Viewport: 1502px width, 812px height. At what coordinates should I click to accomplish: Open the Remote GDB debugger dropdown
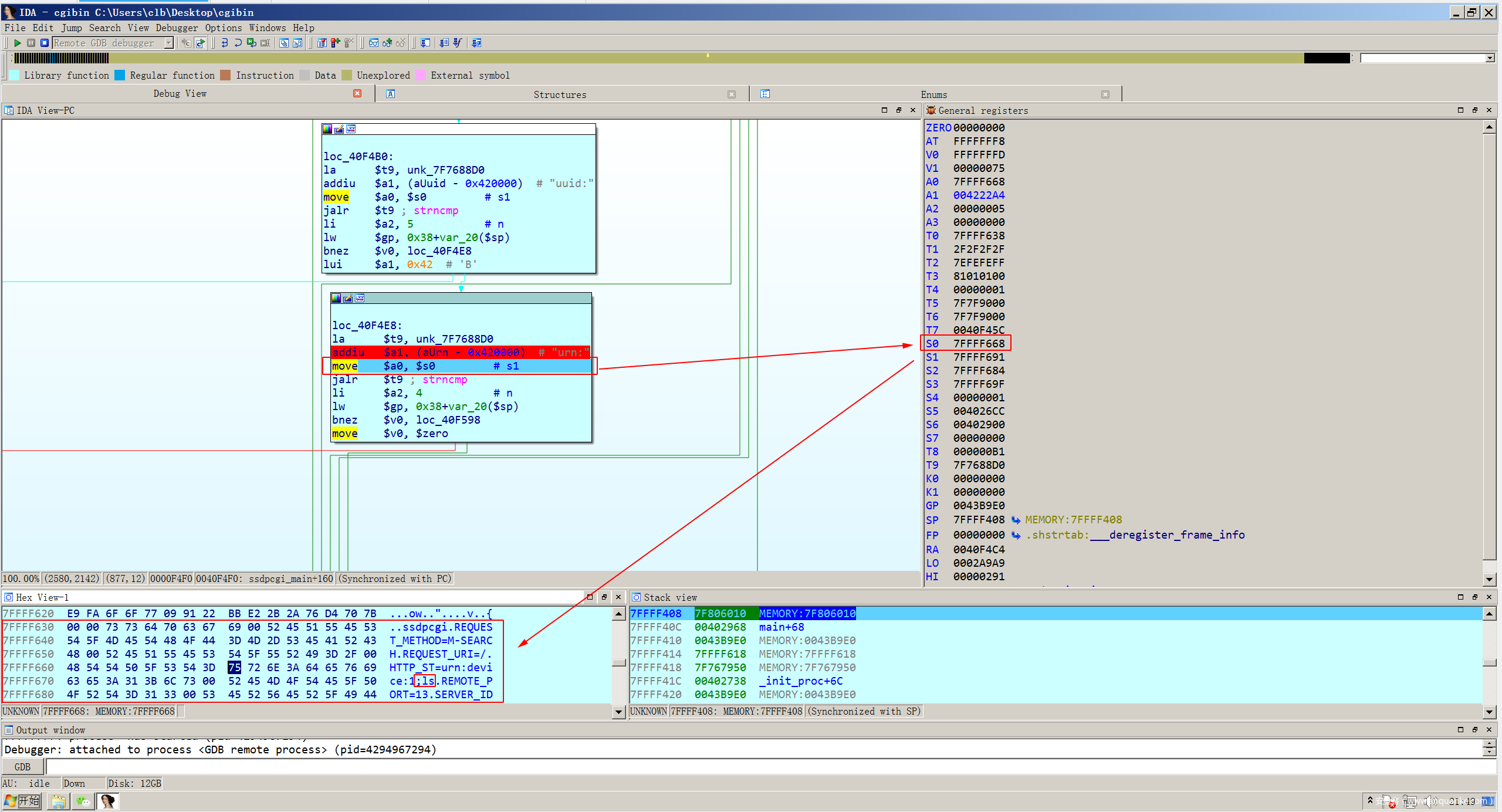(169, 43)
